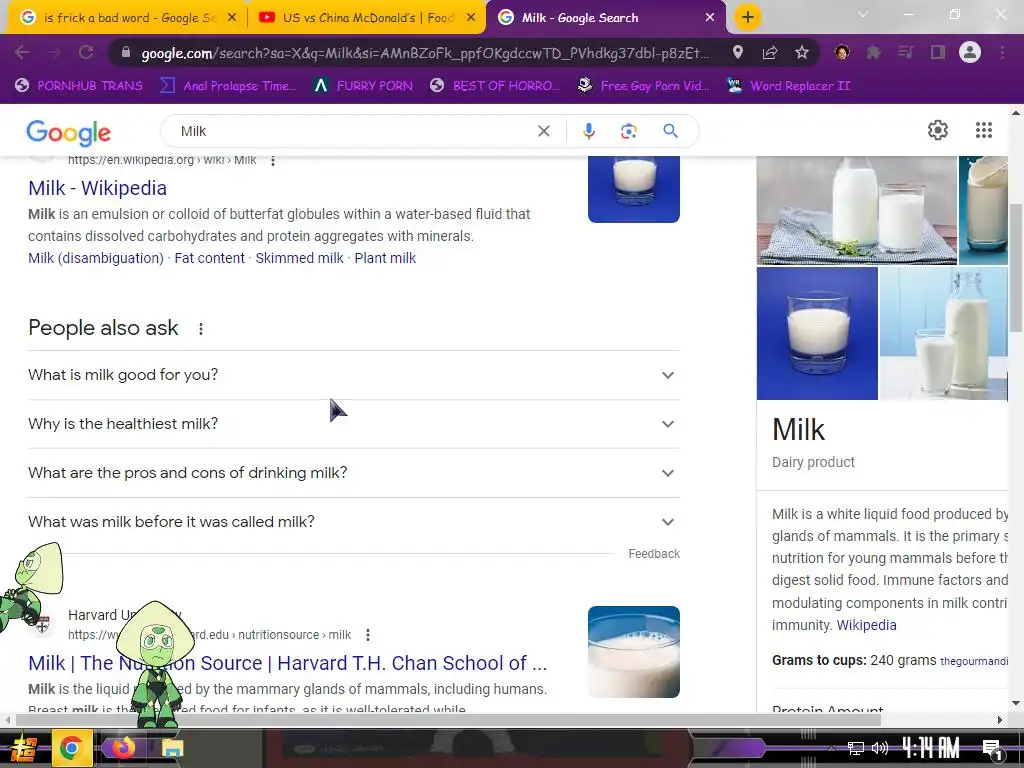Viewport: 1024px width, 768px height.
Task: Launch Firefox from the taskbar
Action: point(122,747)
